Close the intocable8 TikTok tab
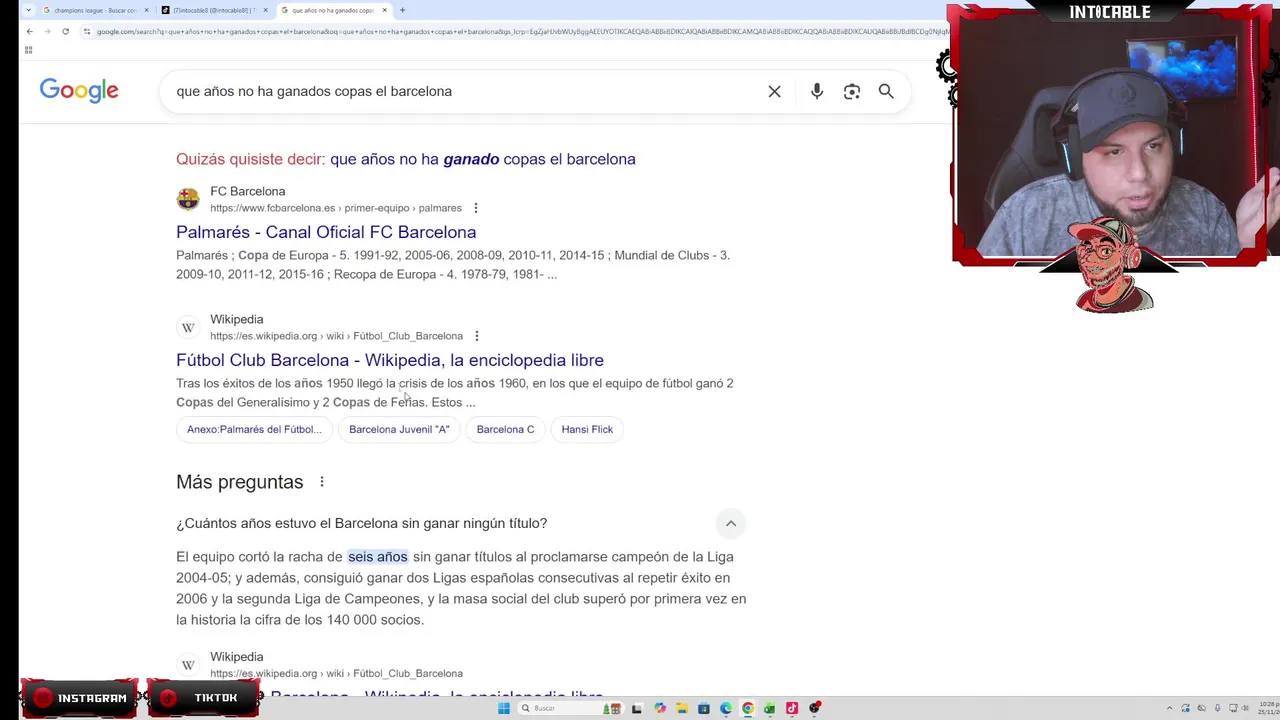Viewport: 1280px width, 720px height. click(x=265, y=10)
